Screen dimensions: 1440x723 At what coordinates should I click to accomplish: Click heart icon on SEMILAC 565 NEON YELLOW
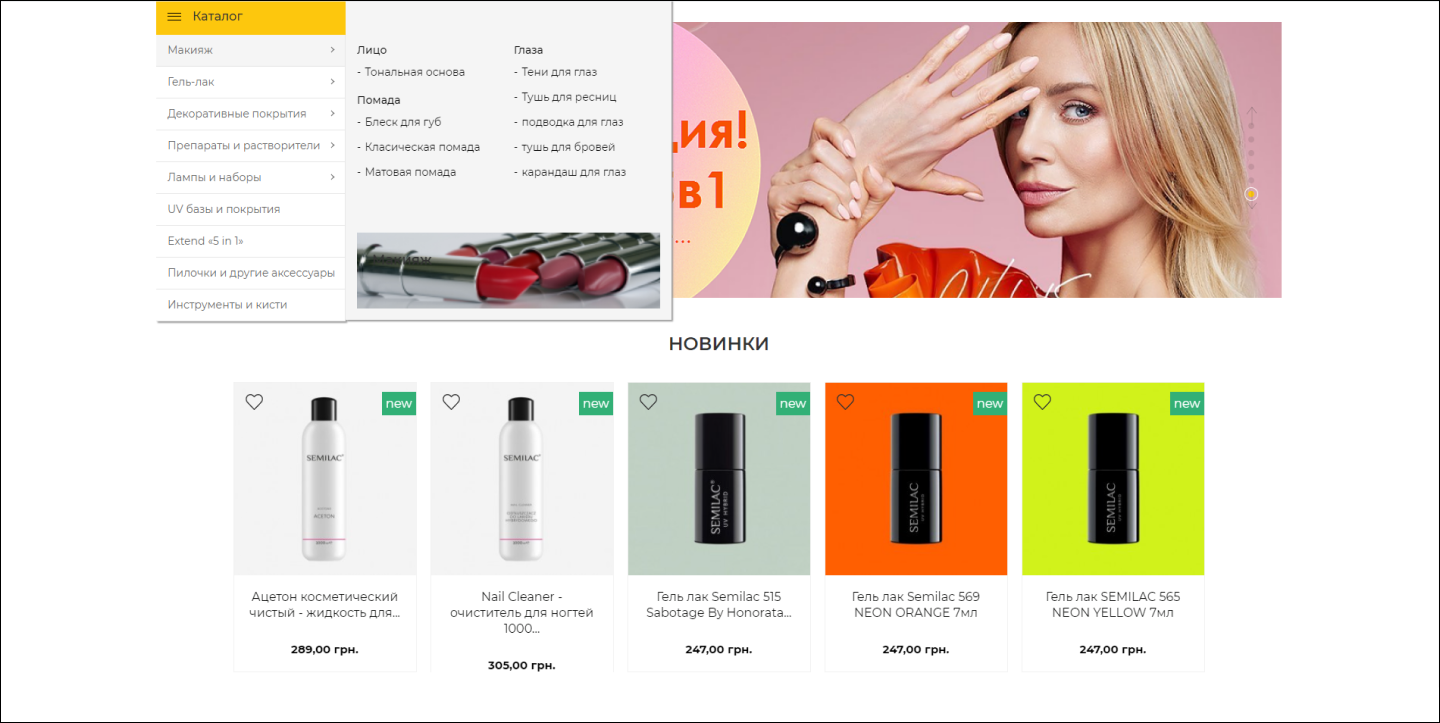coord(1042,402)
